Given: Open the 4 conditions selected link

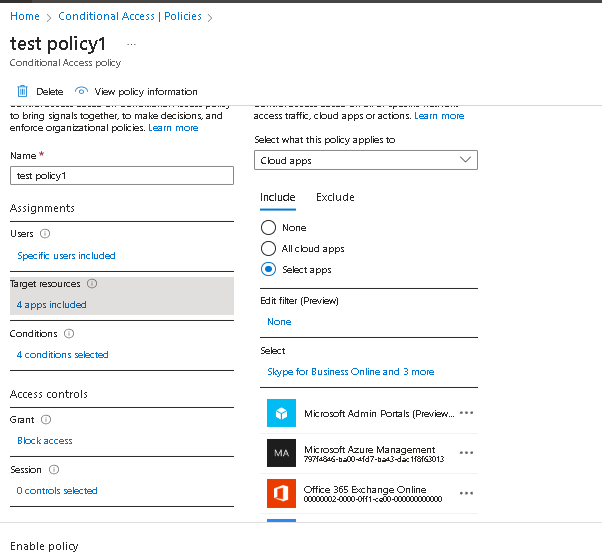Looking at the screenshot, I should tap(62, 355).
